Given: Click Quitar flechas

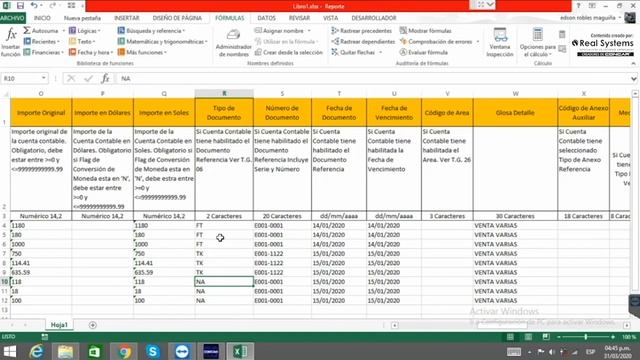Looking at the screenshot, I should pyautogui.click(x=353, y=52).
